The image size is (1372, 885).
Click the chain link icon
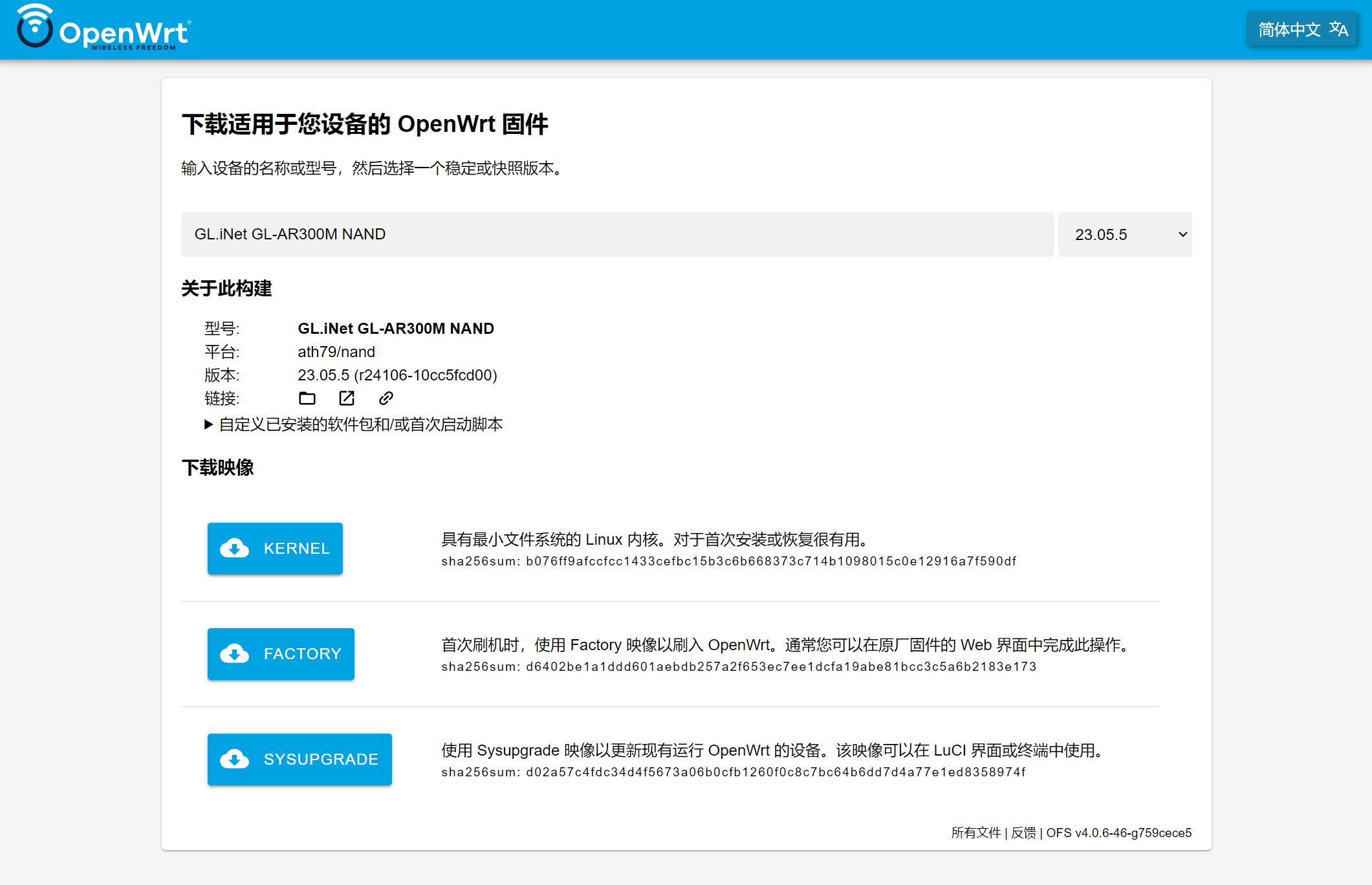pyautogui.click(x=386, y=398)
